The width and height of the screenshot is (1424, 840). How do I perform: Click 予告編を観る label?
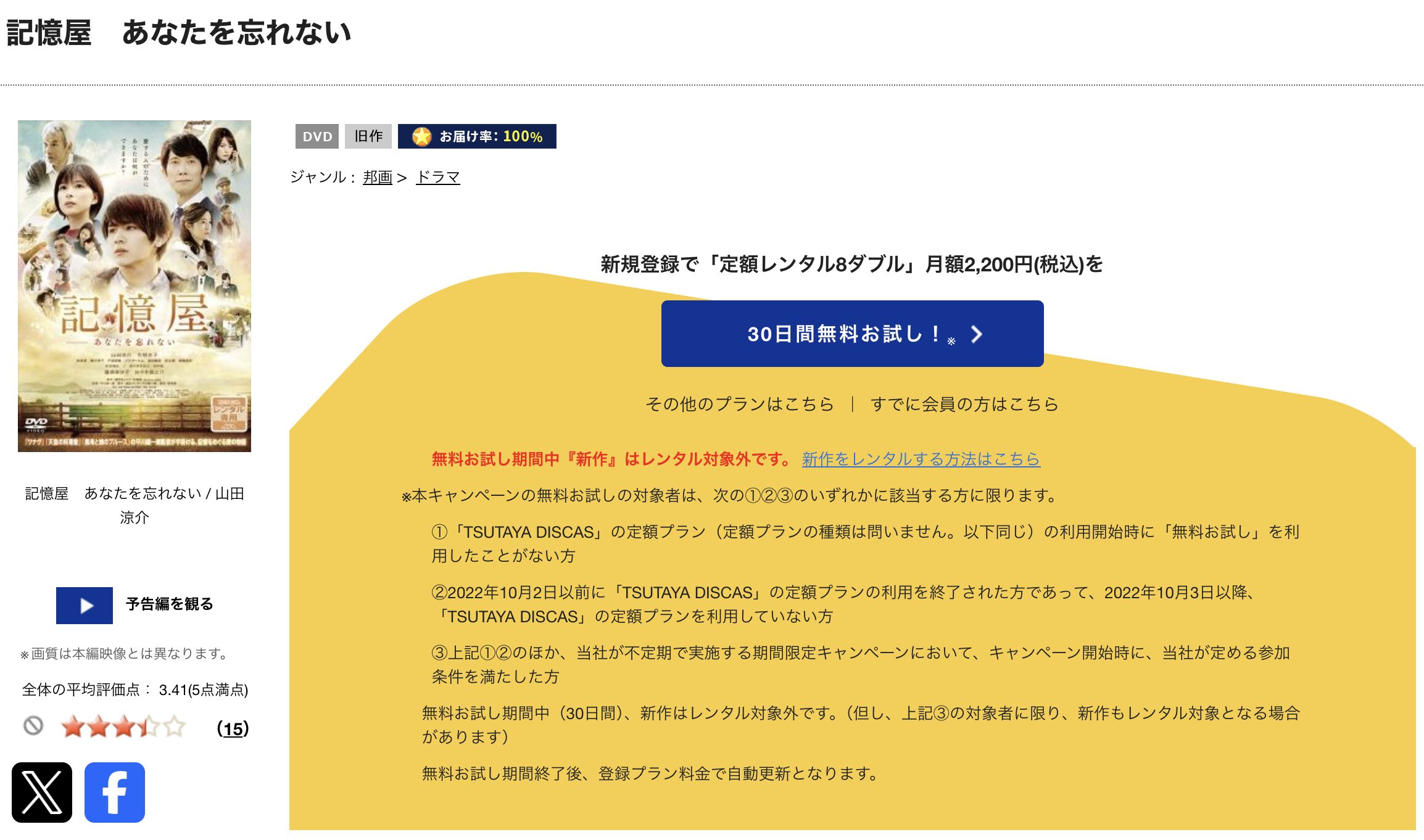pyautogui.click(x=170, y=604)
